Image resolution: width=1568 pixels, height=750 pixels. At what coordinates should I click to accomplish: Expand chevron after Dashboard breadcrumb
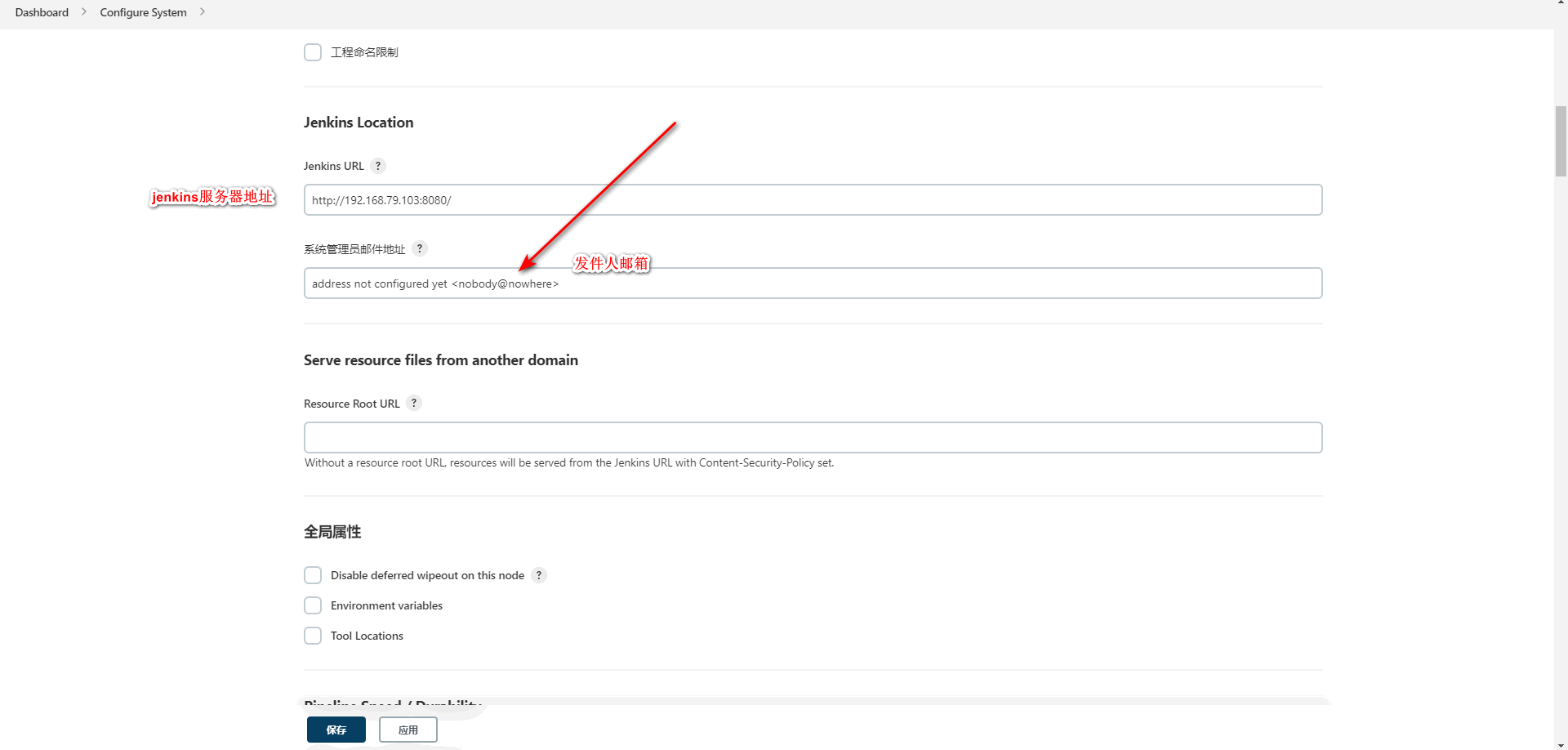(84, 12)
